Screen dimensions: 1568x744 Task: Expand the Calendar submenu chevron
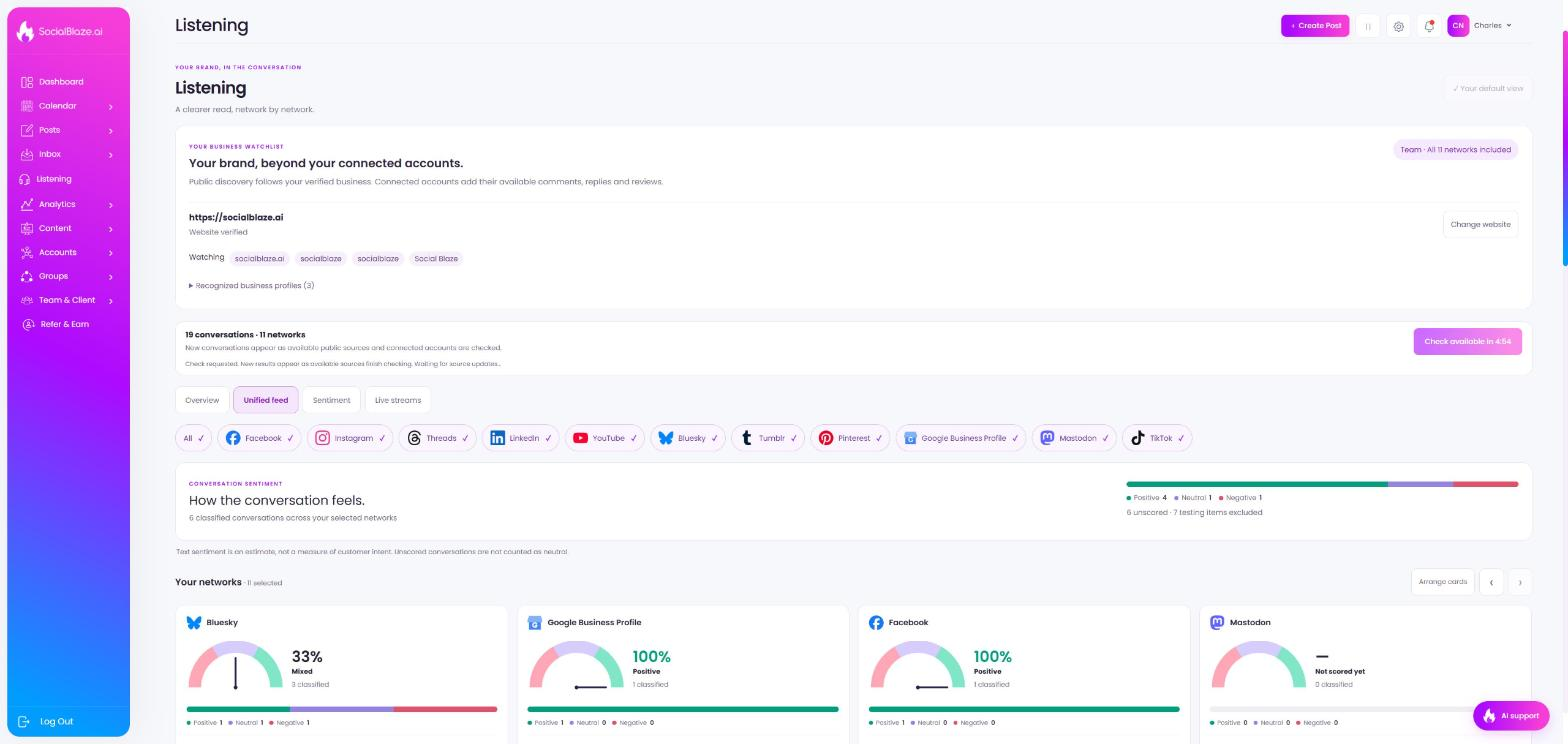coord(110,106)
